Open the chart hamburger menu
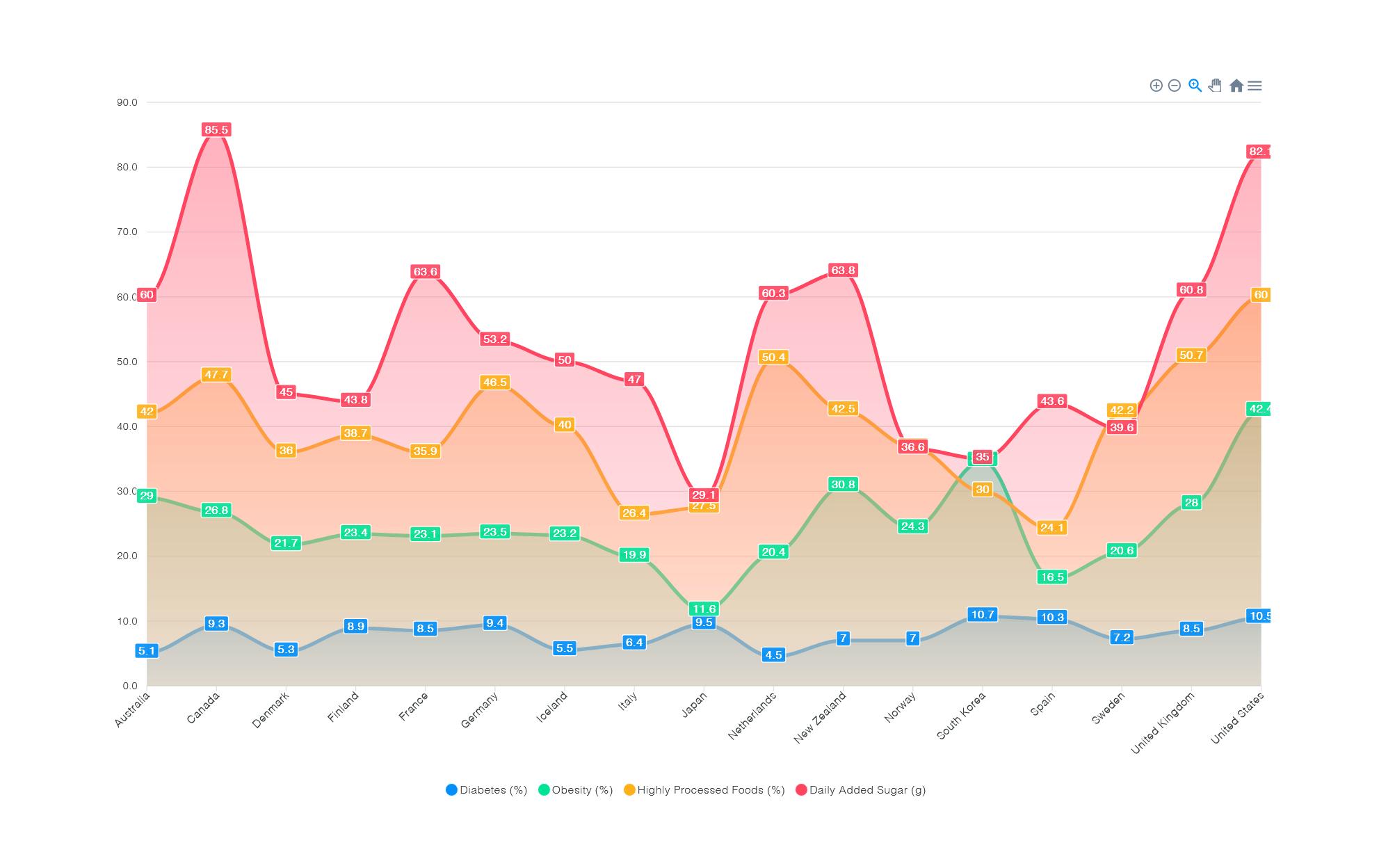The height and width of the screenshot is (868, 1379). [1255, 86]
